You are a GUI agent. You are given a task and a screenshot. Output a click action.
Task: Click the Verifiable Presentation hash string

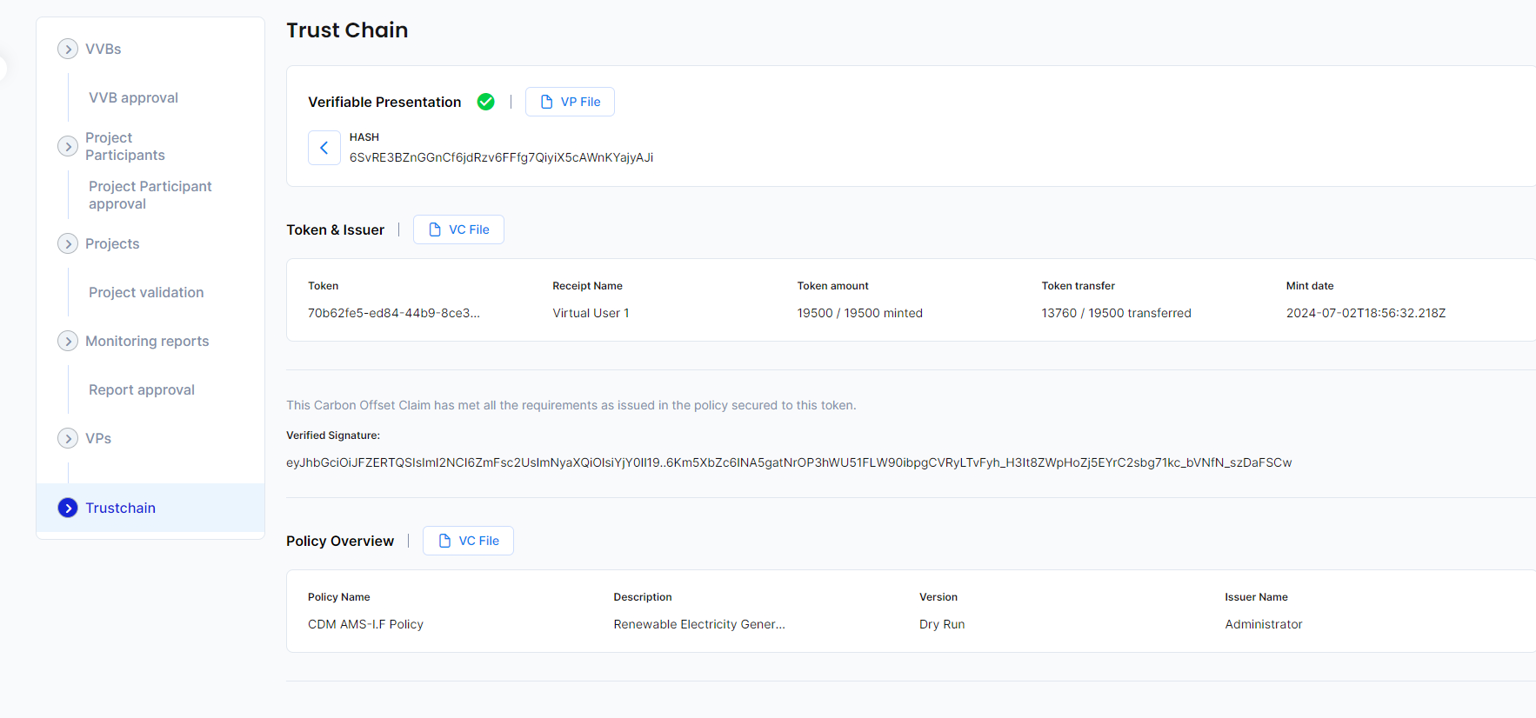tap(501, 157)
